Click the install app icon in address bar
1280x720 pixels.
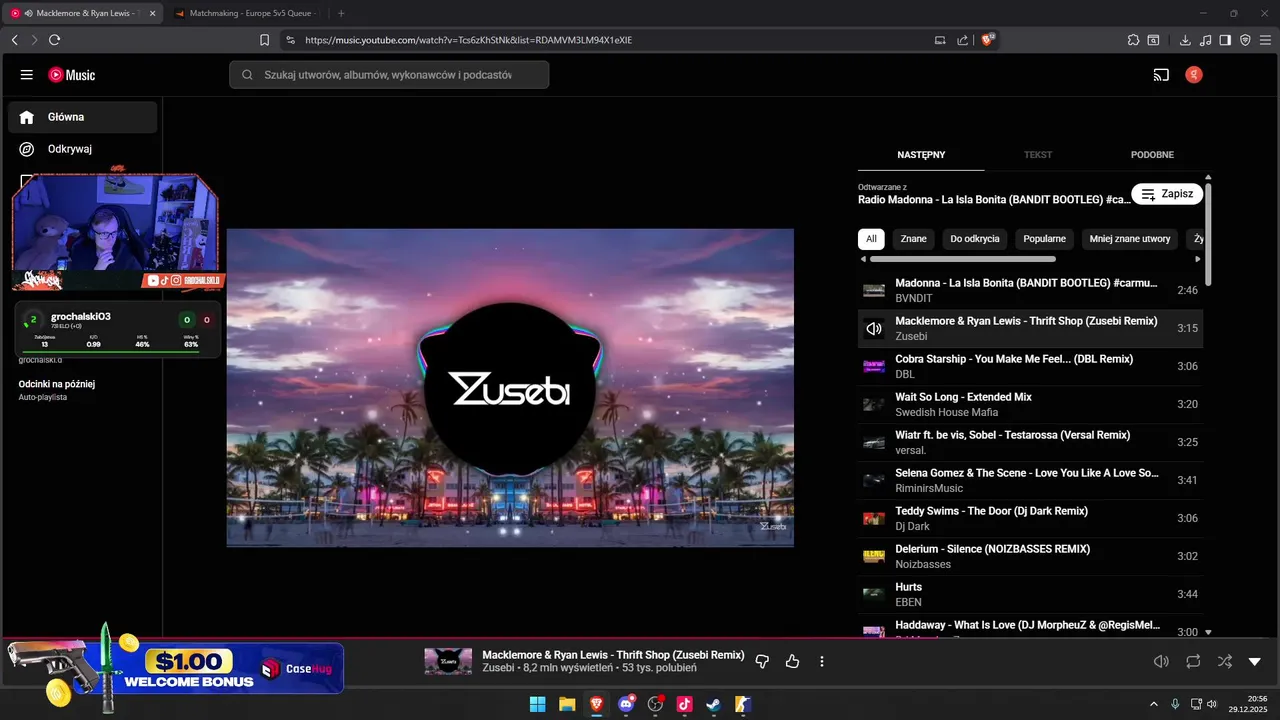coord(939,40)
